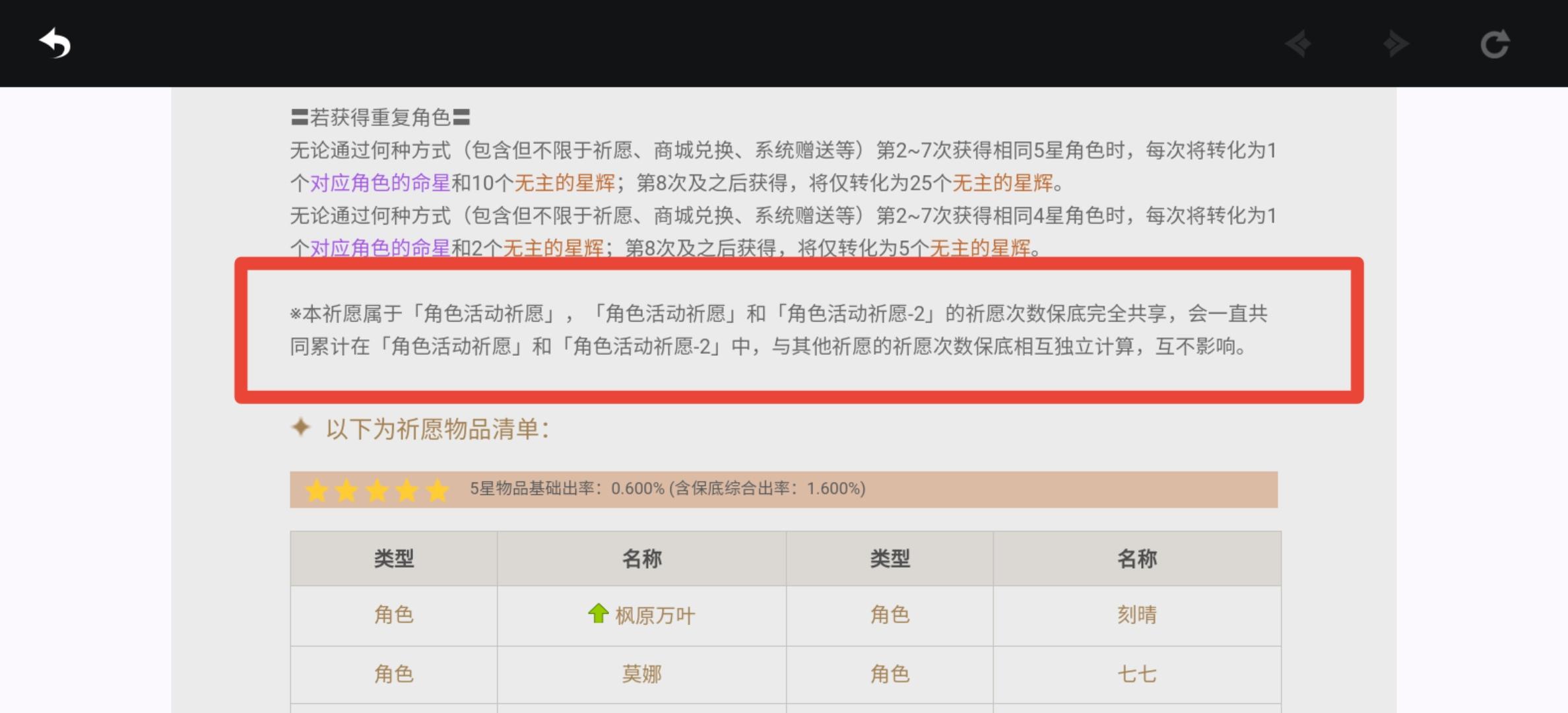Click the 以下为祈愿物品清单 heading
Viewport: 1568px width, 713px height.
(x=438, y=429)
